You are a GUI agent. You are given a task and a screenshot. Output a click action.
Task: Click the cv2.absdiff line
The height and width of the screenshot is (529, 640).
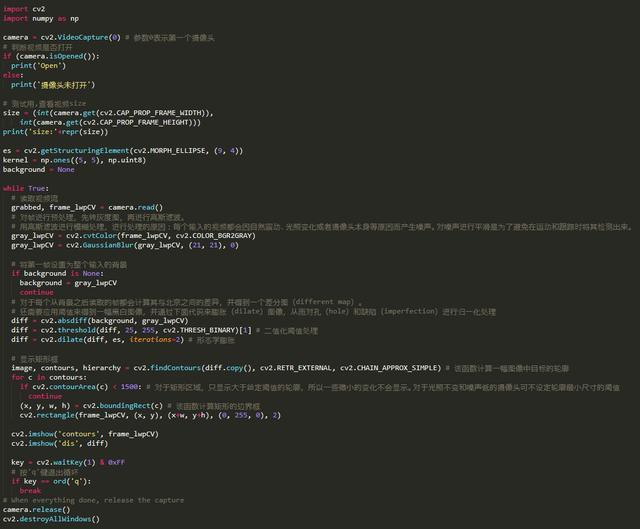(x=100, y=320)
